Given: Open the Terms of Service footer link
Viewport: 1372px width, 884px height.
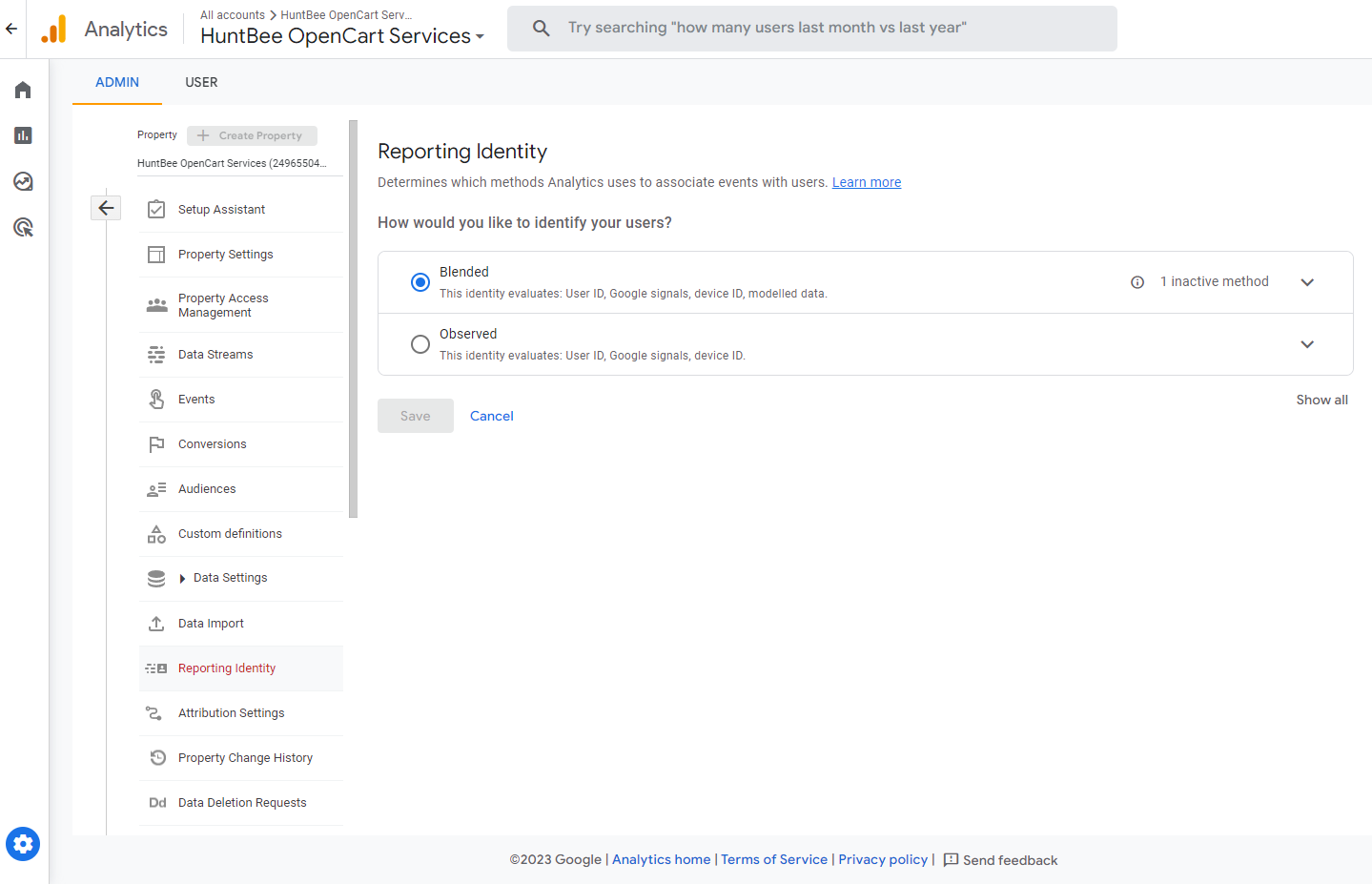Looking at the screenshot, I should 774,859.
